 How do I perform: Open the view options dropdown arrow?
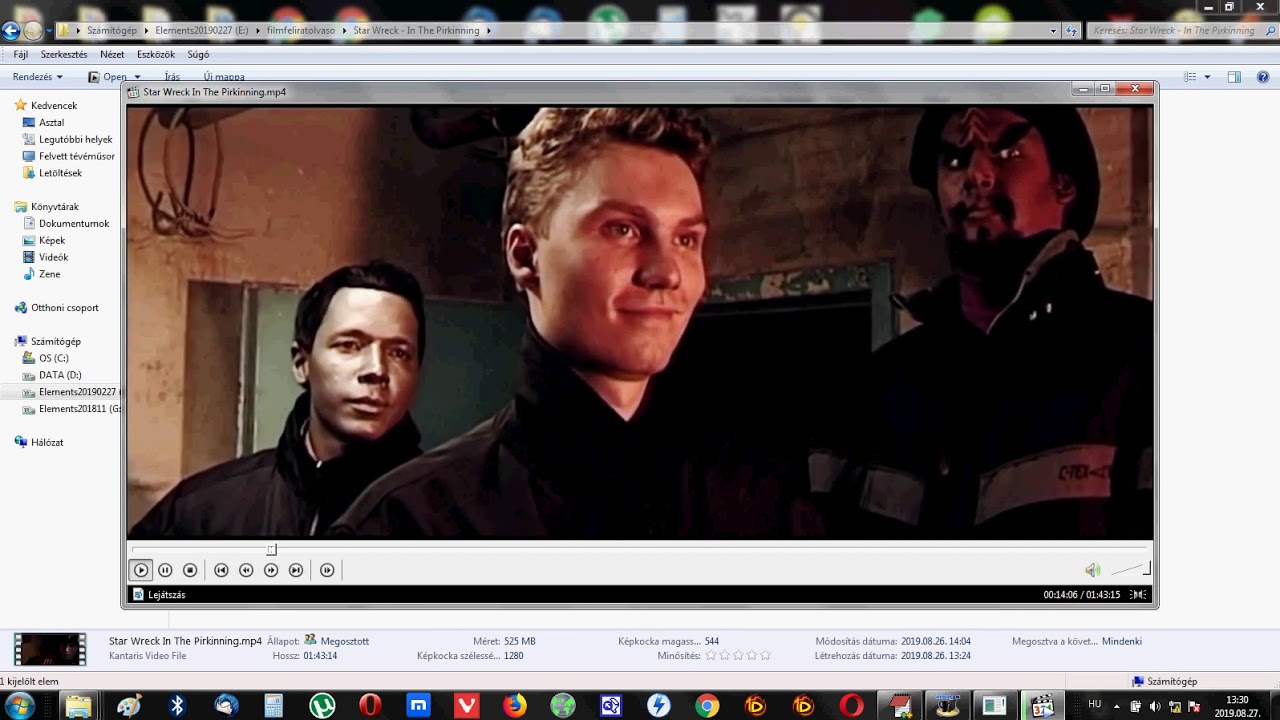(1207, 77)
